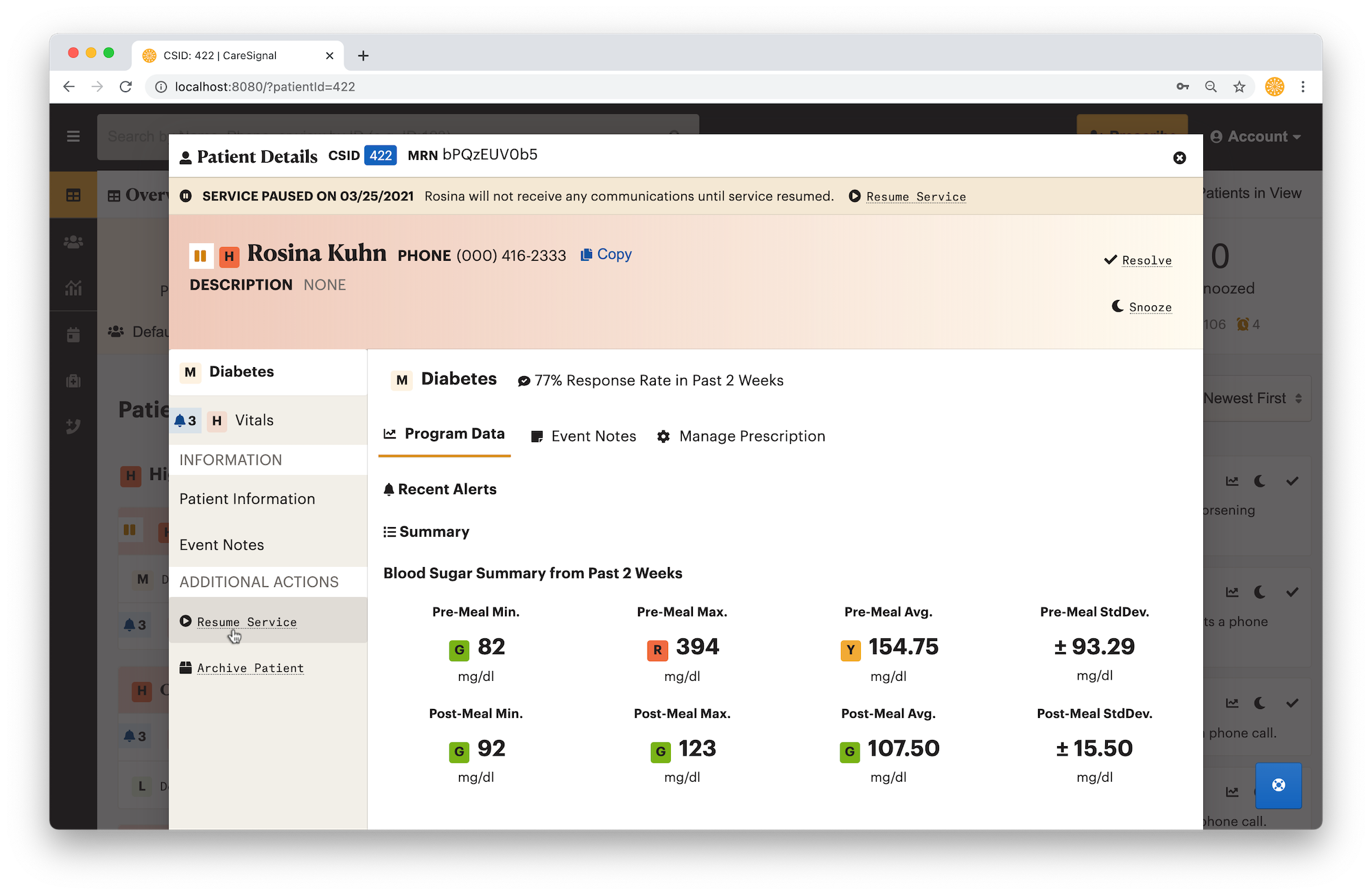Close the Patient Details dialog
The width and height of the screenshot is (1372, 895).
click(x=1179, y=158)
